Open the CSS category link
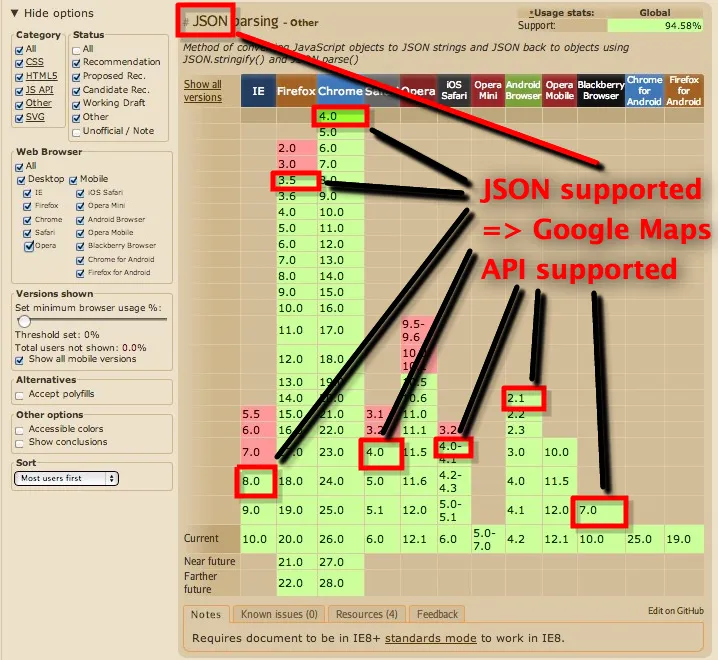This screenshot has width=718, height=660. coord(35,62)
